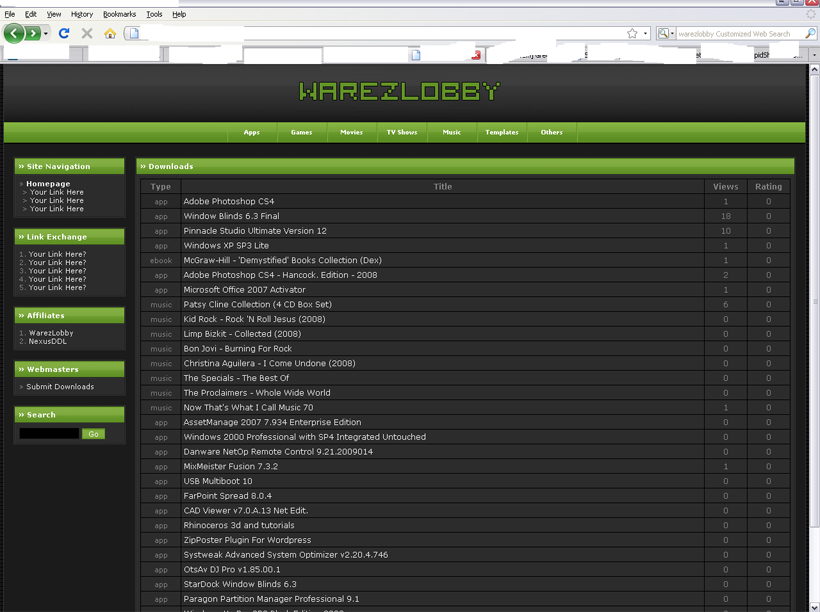Click NexusDDL affiliate link
Image resolution: width=820 pixels, height=612 pixels.
[48, 341]
